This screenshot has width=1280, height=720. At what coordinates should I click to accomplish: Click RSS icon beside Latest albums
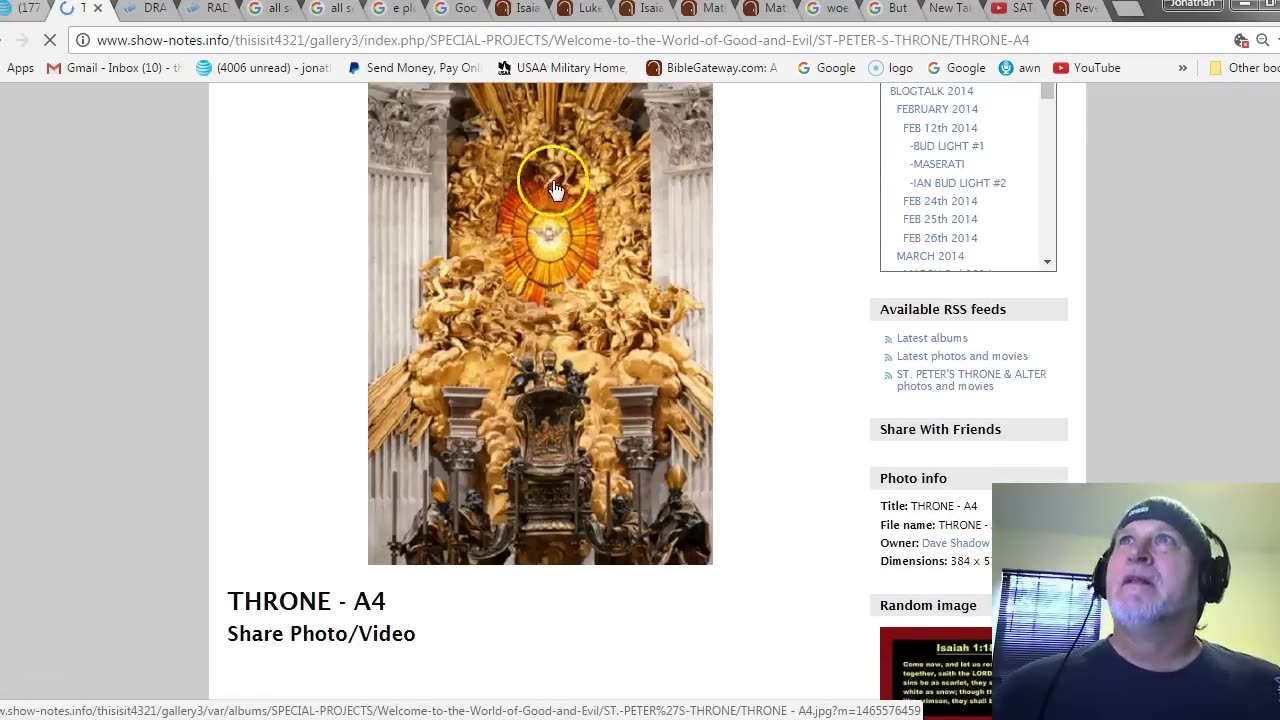click(x=888, y=339)
